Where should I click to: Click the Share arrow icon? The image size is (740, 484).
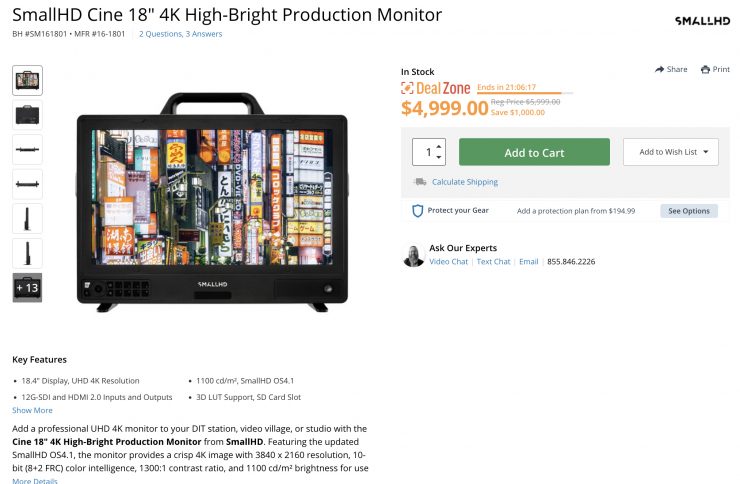660,70
